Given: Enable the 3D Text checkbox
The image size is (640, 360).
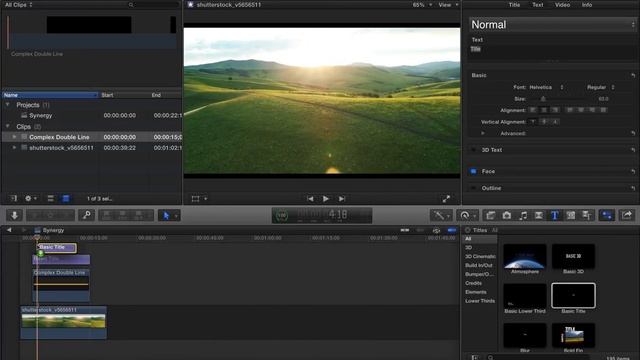Looking at the screenshot, I should tap(473, 150).
